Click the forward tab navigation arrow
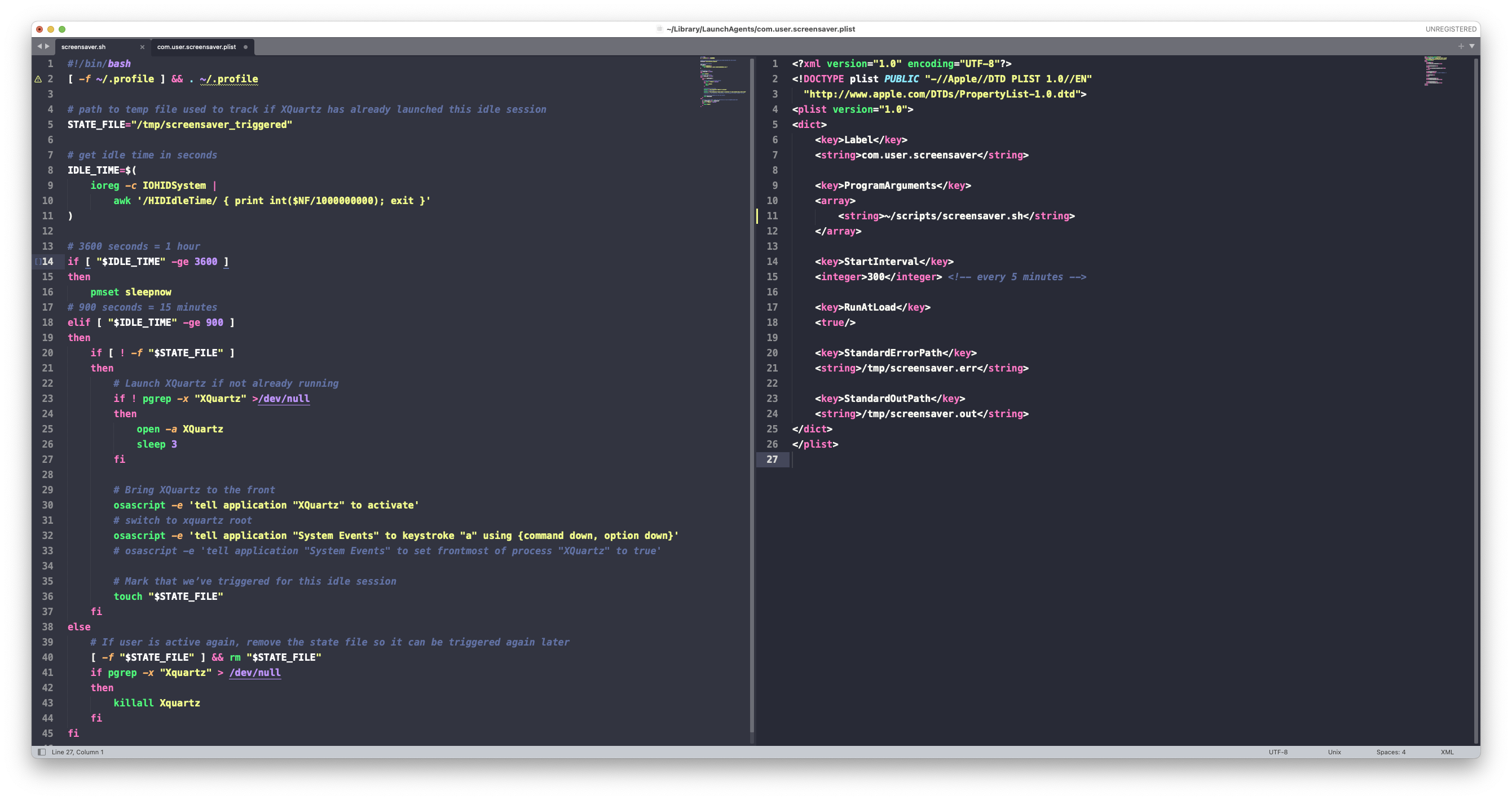Viewport: 1512px width, 800px height. 47,46
